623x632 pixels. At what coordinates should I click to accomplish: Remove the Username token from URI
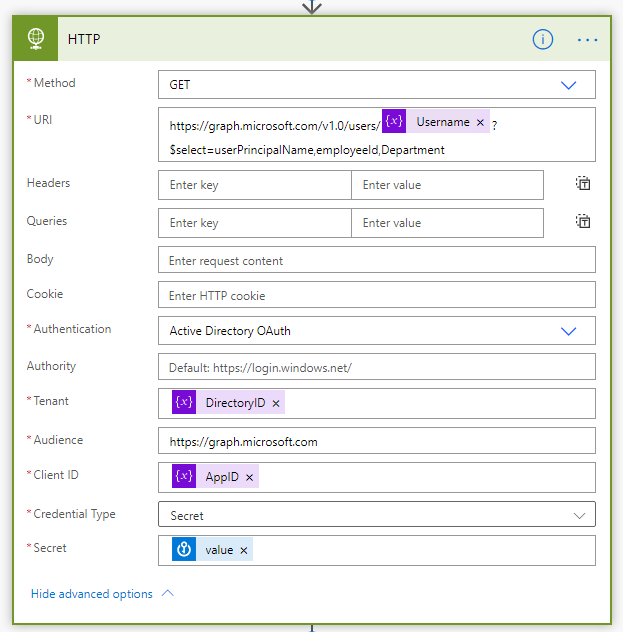tap(480, 123)
